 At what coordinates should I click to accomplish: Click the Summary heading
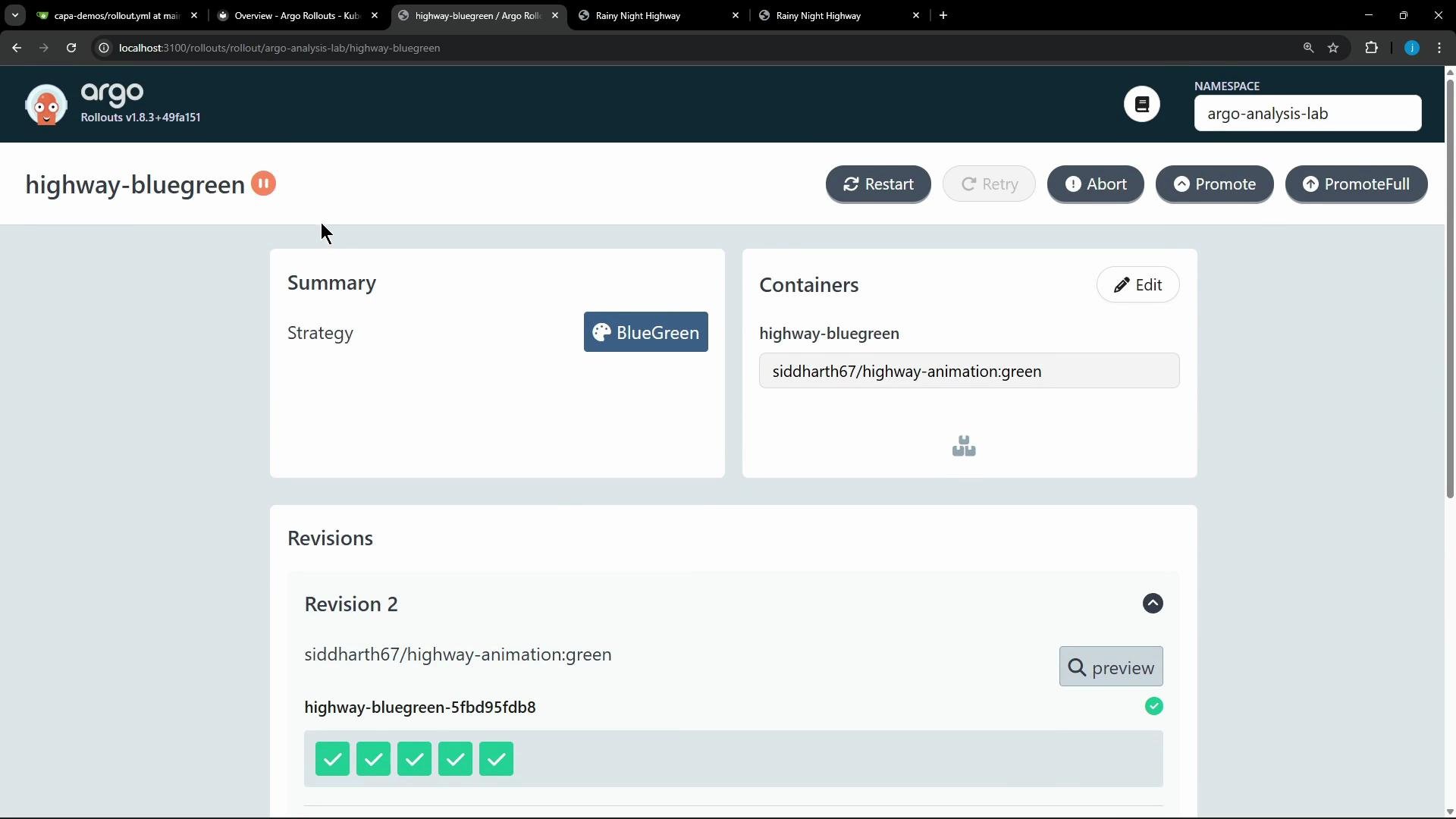[331, 283]
